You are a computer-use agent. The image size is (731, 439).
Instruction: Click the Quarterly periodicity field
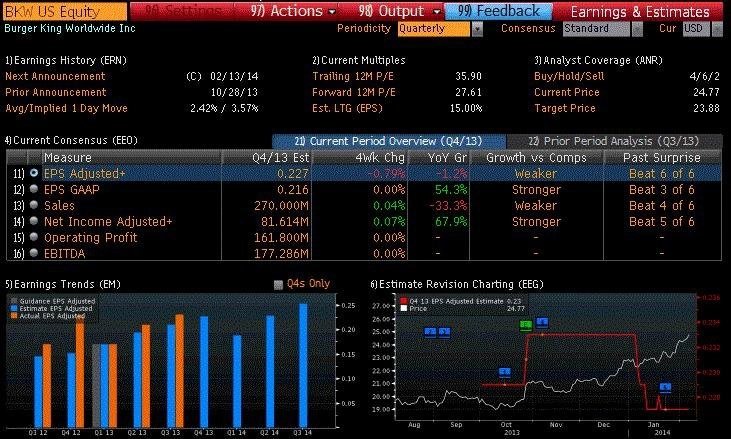coord(434,29)
